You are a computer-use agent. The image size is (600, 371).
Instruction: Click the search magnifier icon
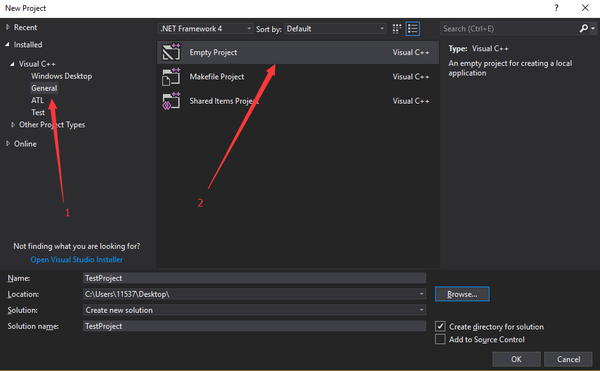pyautogui.click(x=584, y=28)
